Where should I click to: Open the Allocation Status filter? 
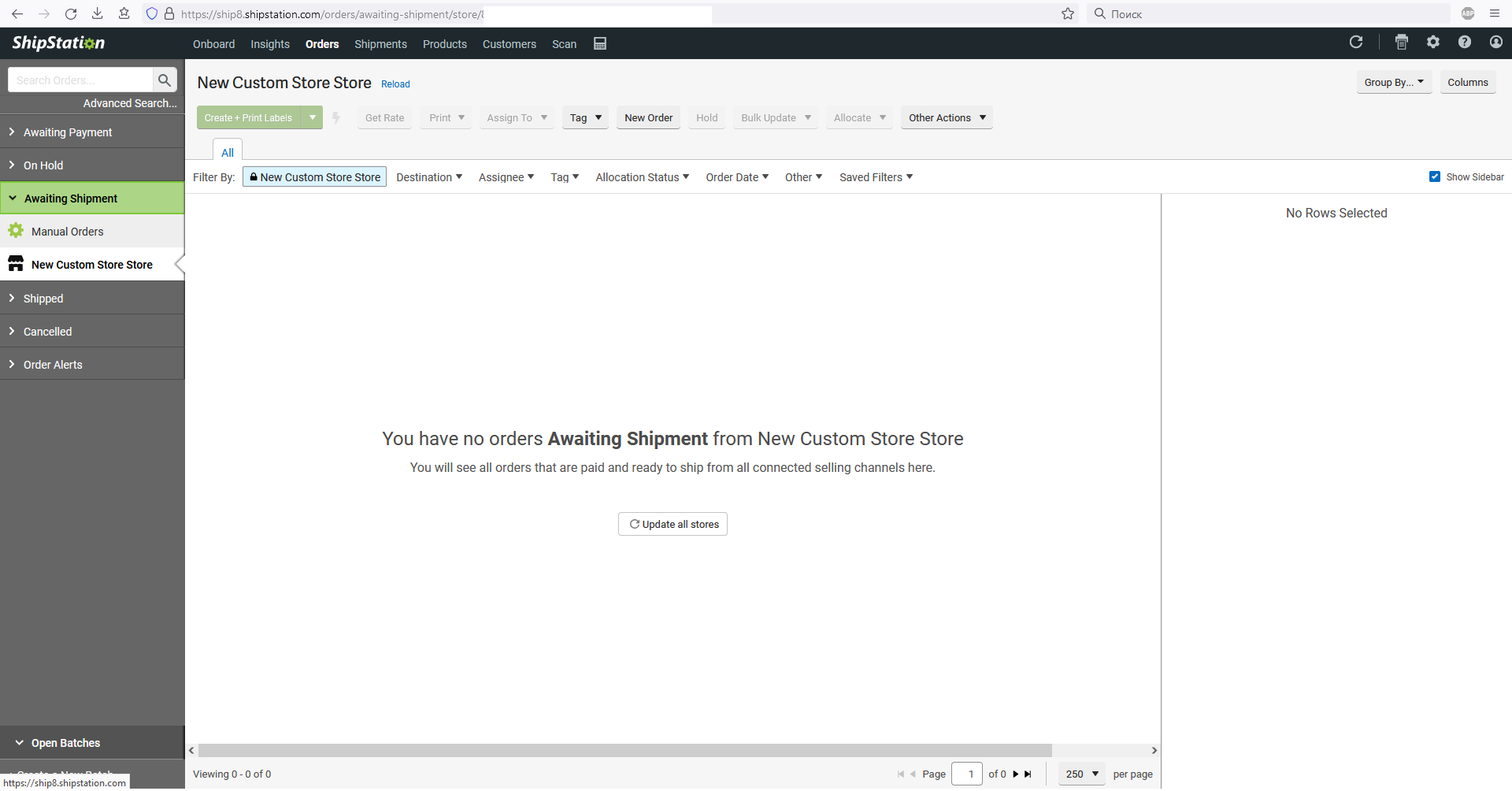pyautogui.click(x=642, y=177)
